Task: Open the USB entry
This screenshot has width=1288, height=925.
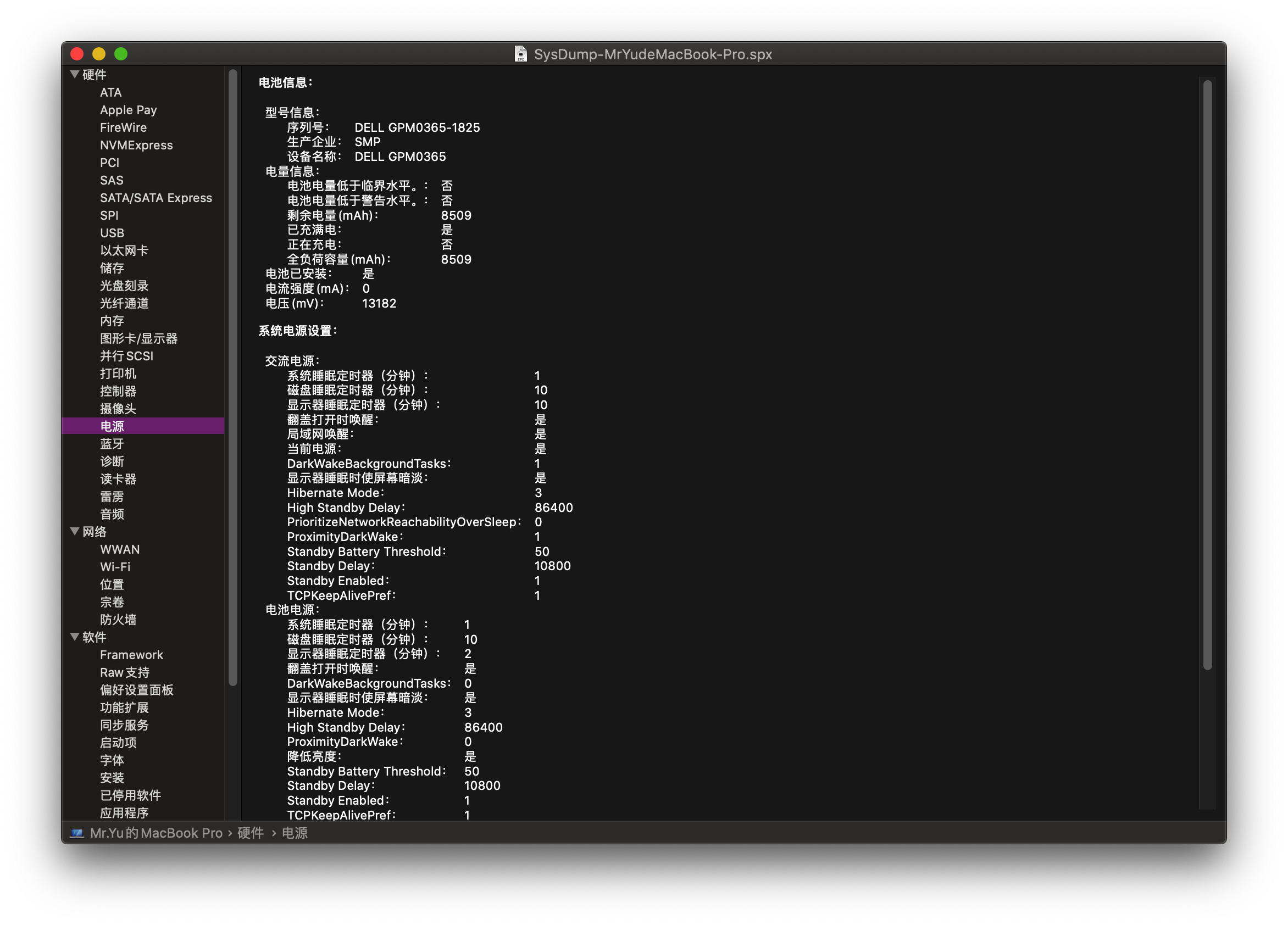Action: tap(112, 233)
